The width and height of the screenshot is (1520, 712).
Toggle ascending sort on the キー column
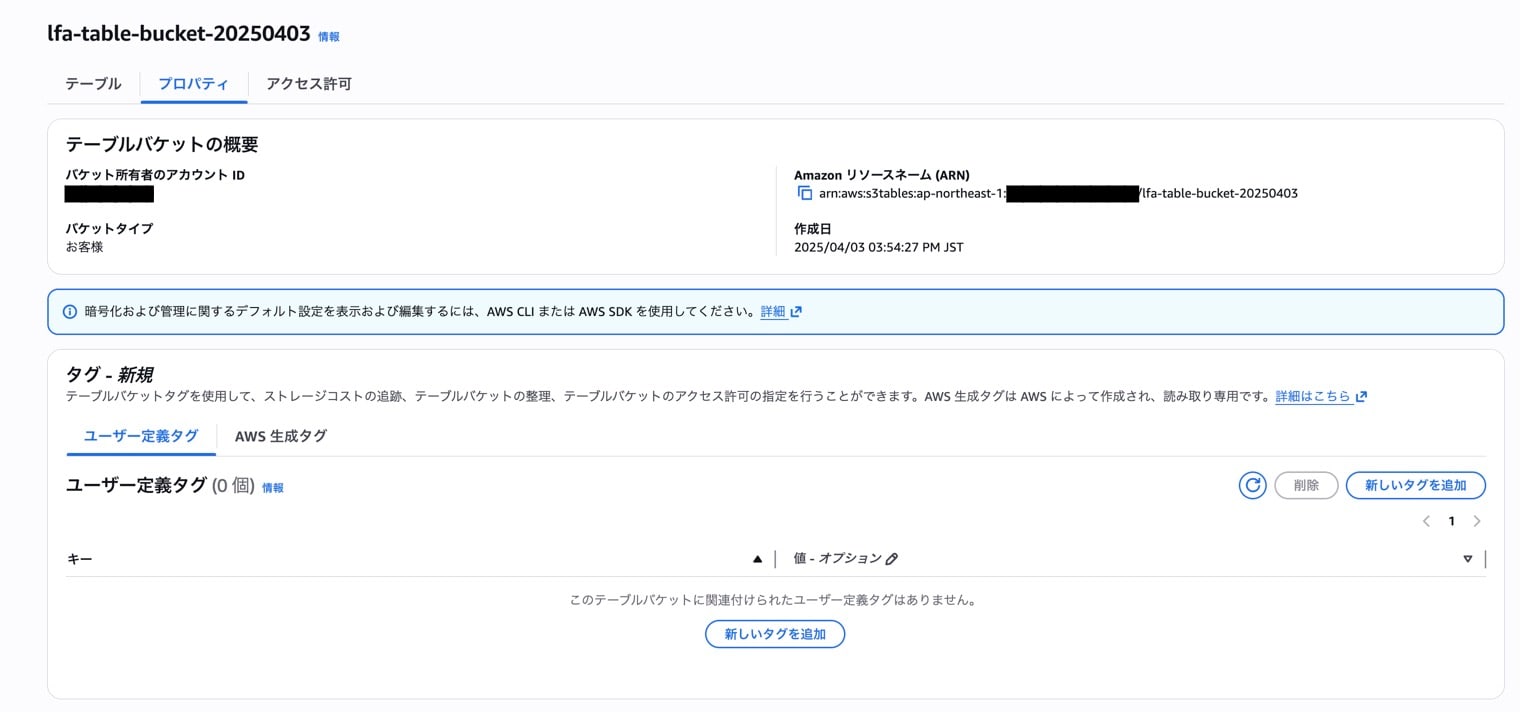tap(760, 558)
